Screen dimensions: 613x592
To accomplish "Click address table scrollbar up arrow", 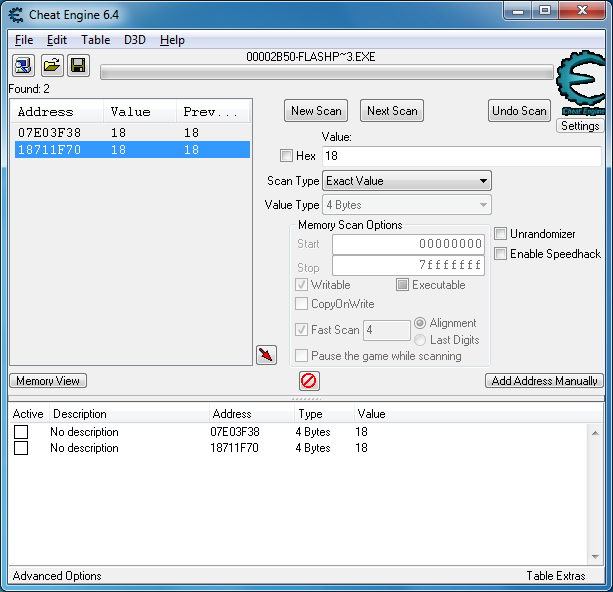I will pos(595,432).
